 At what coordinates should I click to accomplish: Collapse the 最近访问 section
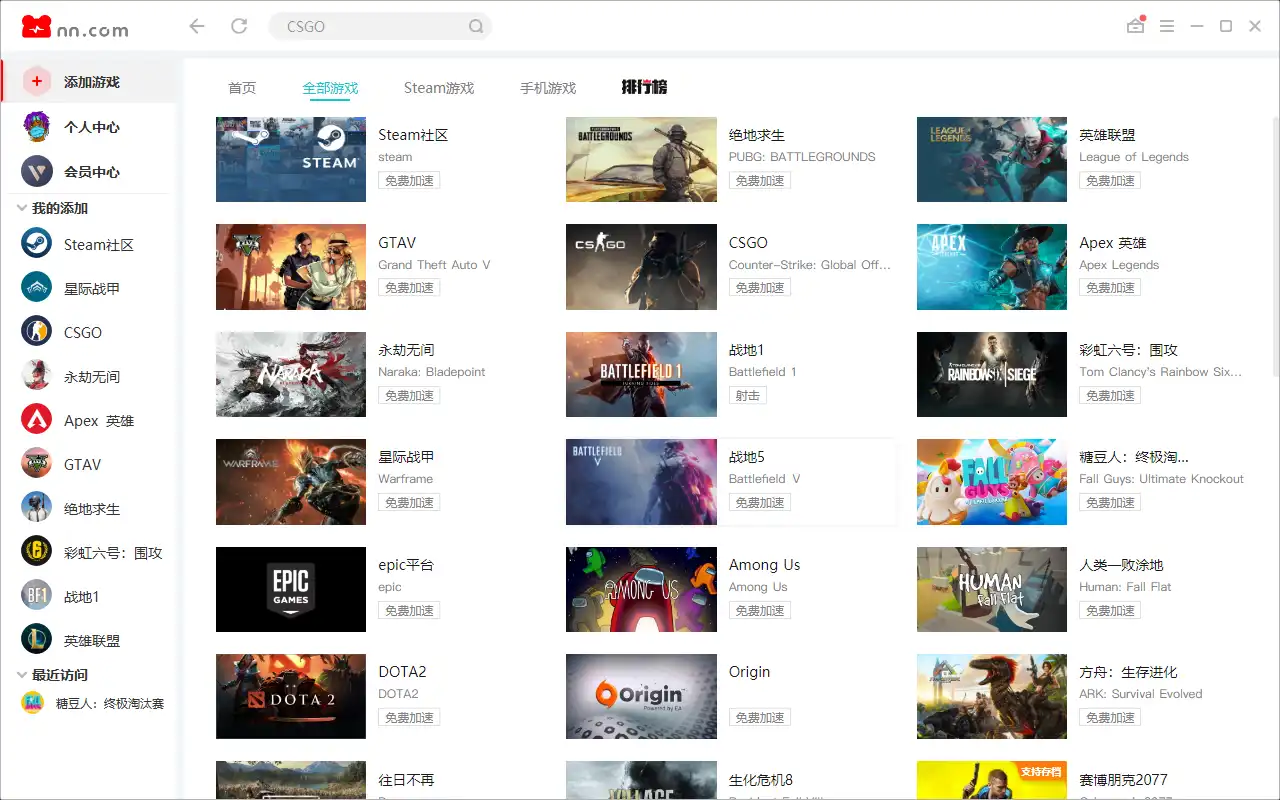pos(22,675)
